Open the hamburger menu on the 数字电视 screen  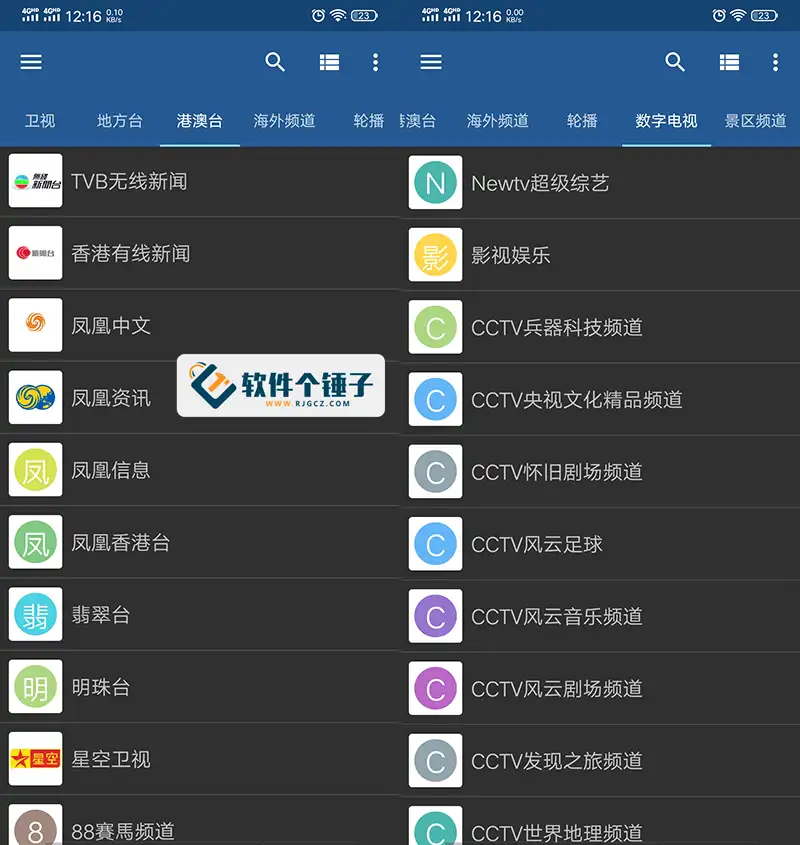click(431, 62)
